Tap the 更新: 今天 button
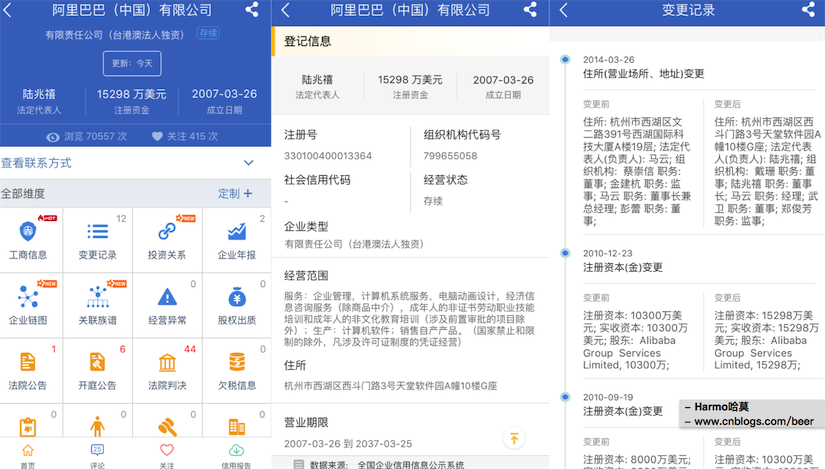825x469 pixels. point(132,64)
